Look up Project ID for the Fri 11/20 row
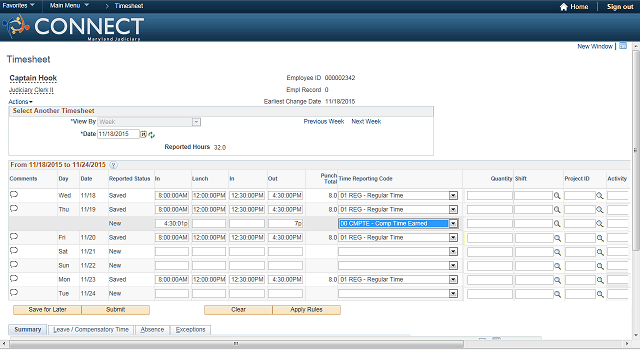The image size is (640, 360). [x=600, y=238]
